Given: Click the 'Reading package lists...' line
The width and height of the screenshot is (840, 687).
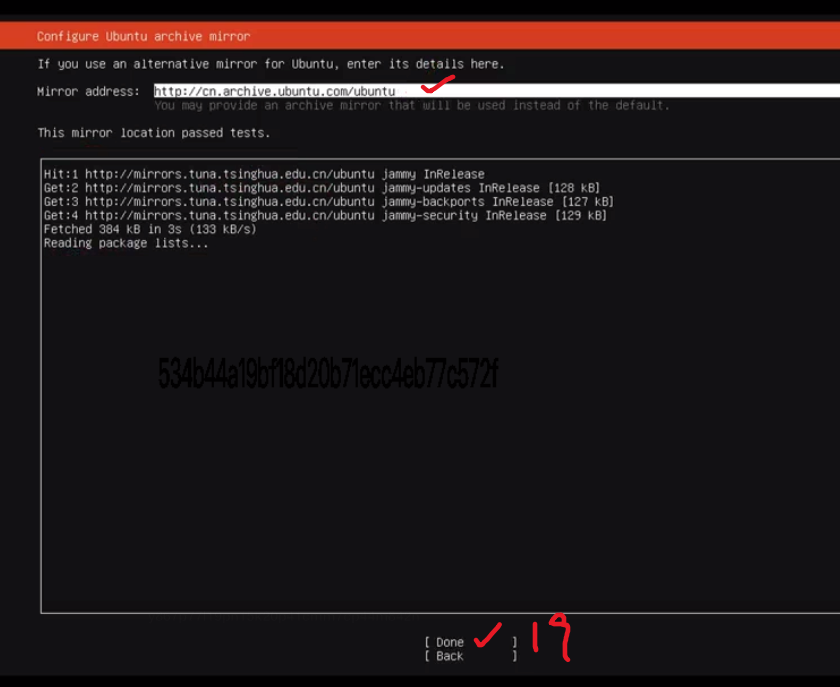Looking at the screenshot, I should tap(126, 243).
